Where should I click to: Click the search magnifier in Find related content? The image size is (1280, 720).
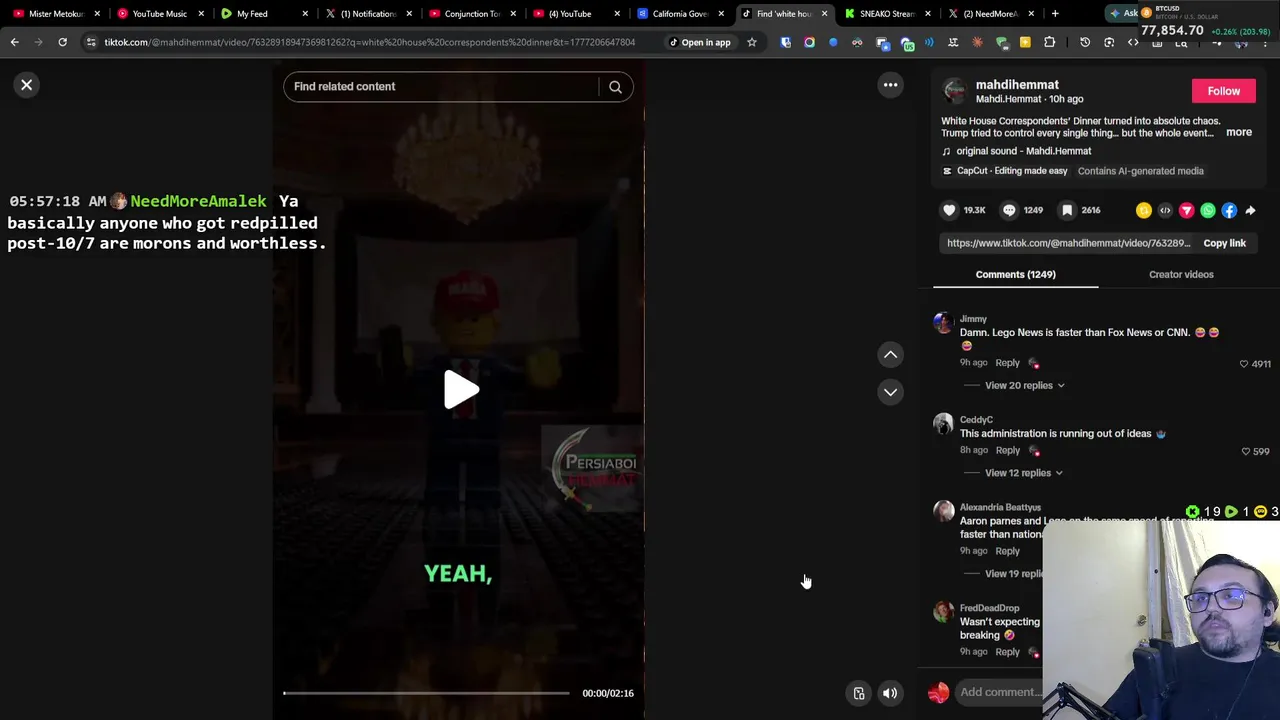615,87
